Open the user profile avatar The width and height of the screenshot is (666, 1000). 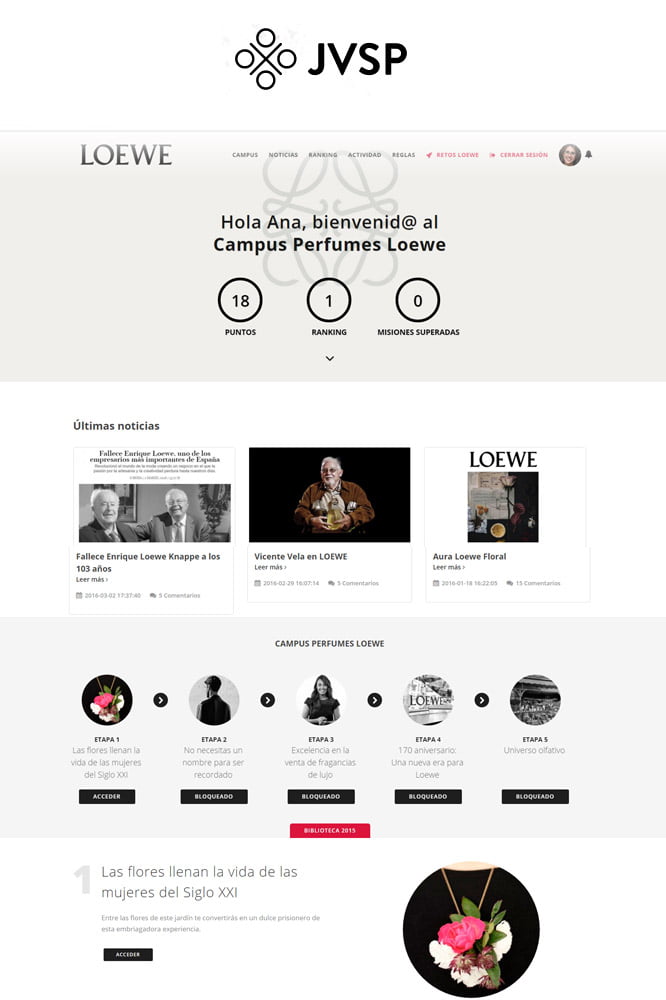570,155
